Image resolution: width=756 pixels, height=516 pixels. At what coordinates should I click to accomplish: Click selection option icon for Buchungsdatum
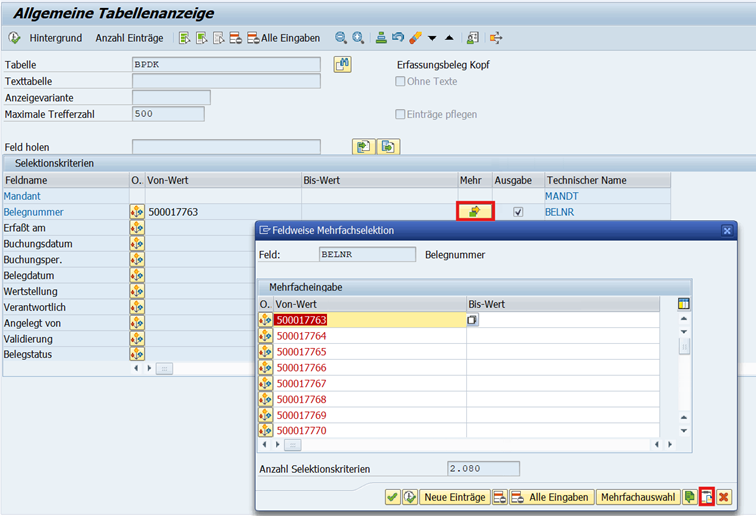137,244
